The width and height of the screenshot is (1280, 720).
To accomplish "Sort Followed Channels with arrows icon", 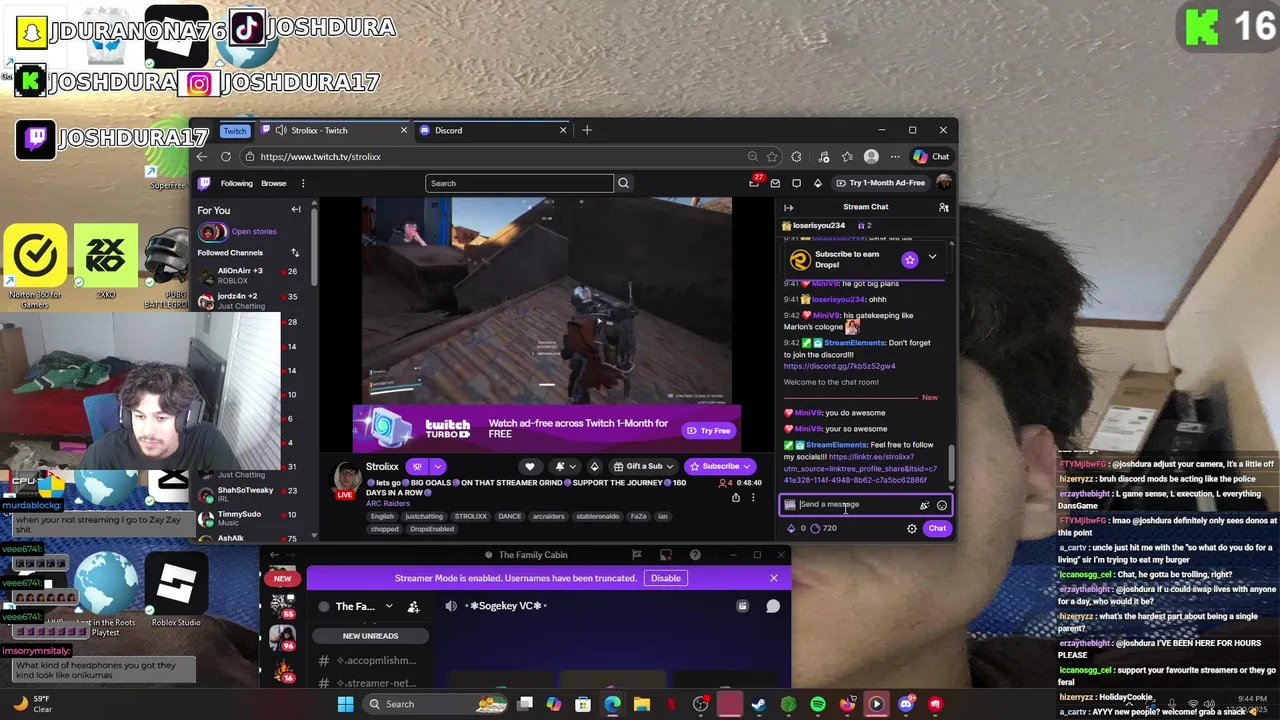I will click(x=295, y=253).
